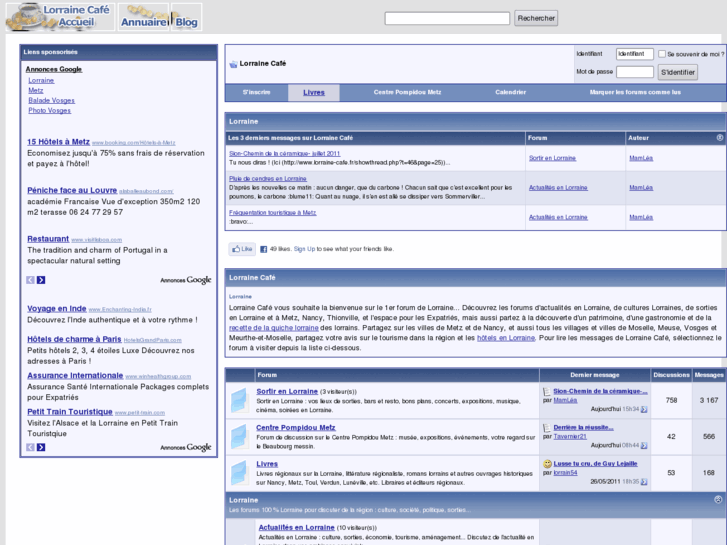Show previous ads in first Google block
The width and height of the screenshot is (727, 545).
[x=30, y=280]
